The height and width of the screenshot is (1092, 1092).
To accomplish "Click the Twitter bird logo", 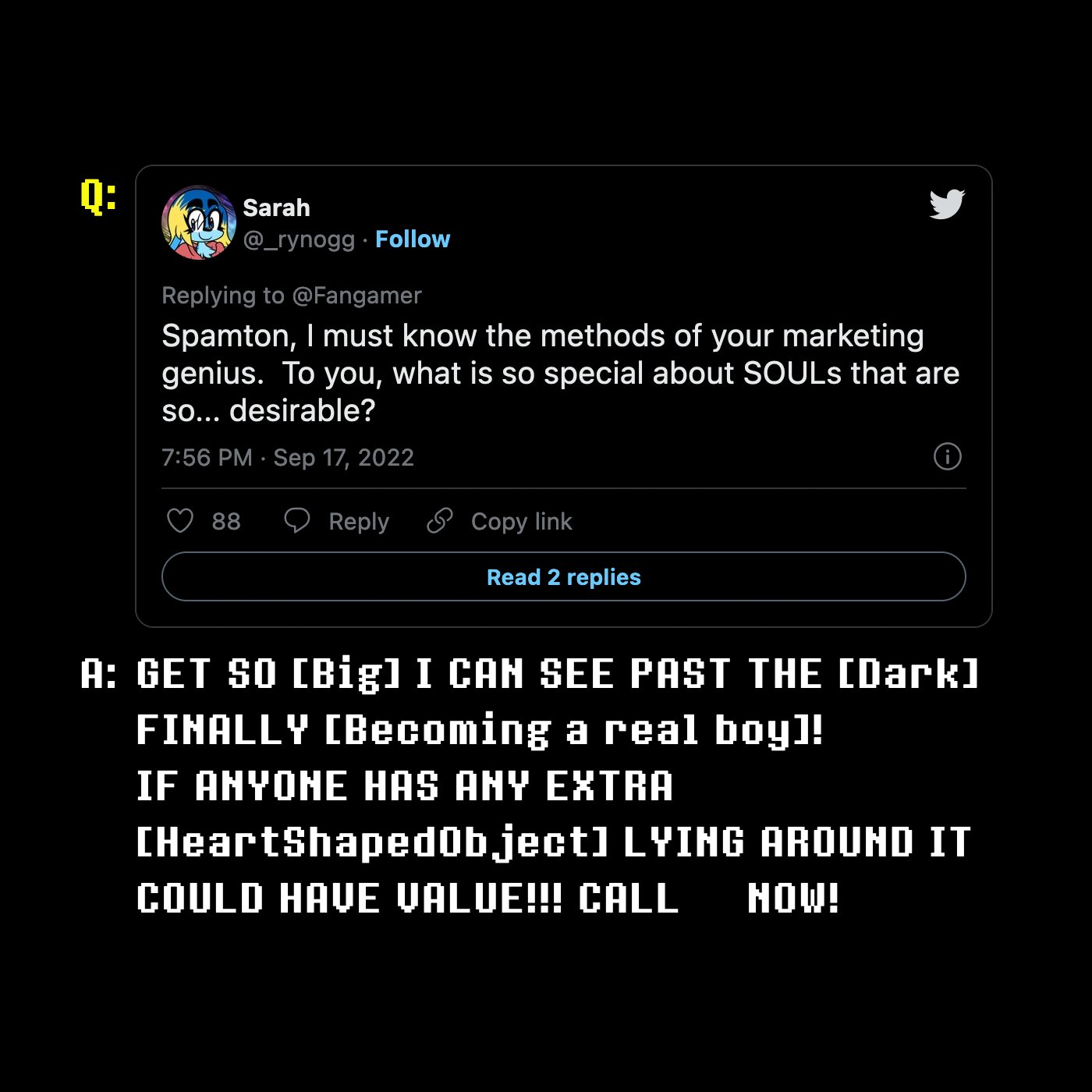I will (947, 204).
